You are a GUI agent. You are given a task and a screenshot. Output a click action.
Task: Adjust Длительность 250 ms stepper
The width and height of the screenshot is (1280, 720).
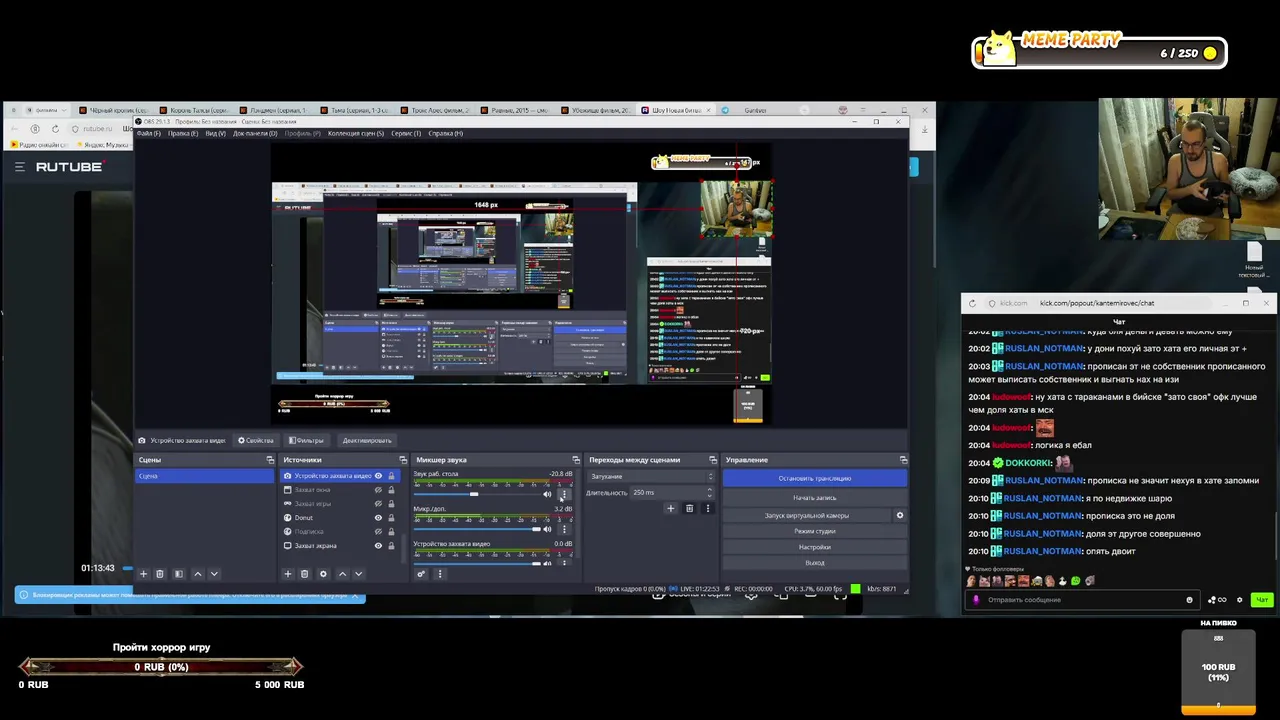(x=711, y=493)
